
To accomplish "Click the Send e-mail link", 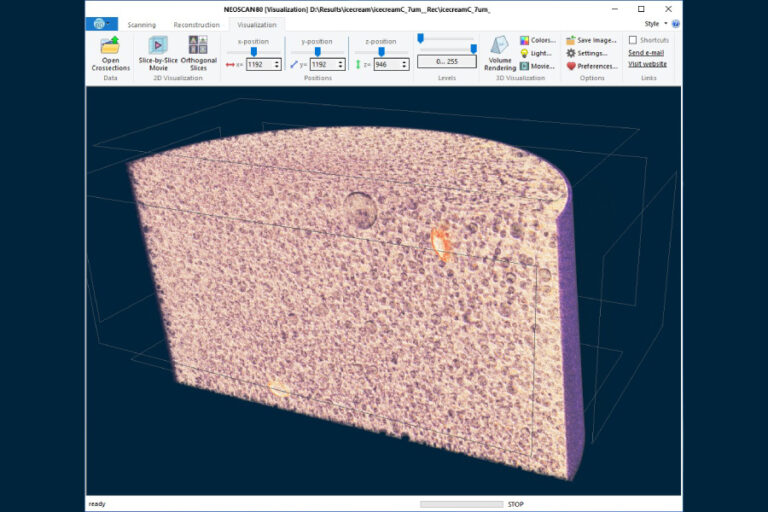I will pos(646,52).
